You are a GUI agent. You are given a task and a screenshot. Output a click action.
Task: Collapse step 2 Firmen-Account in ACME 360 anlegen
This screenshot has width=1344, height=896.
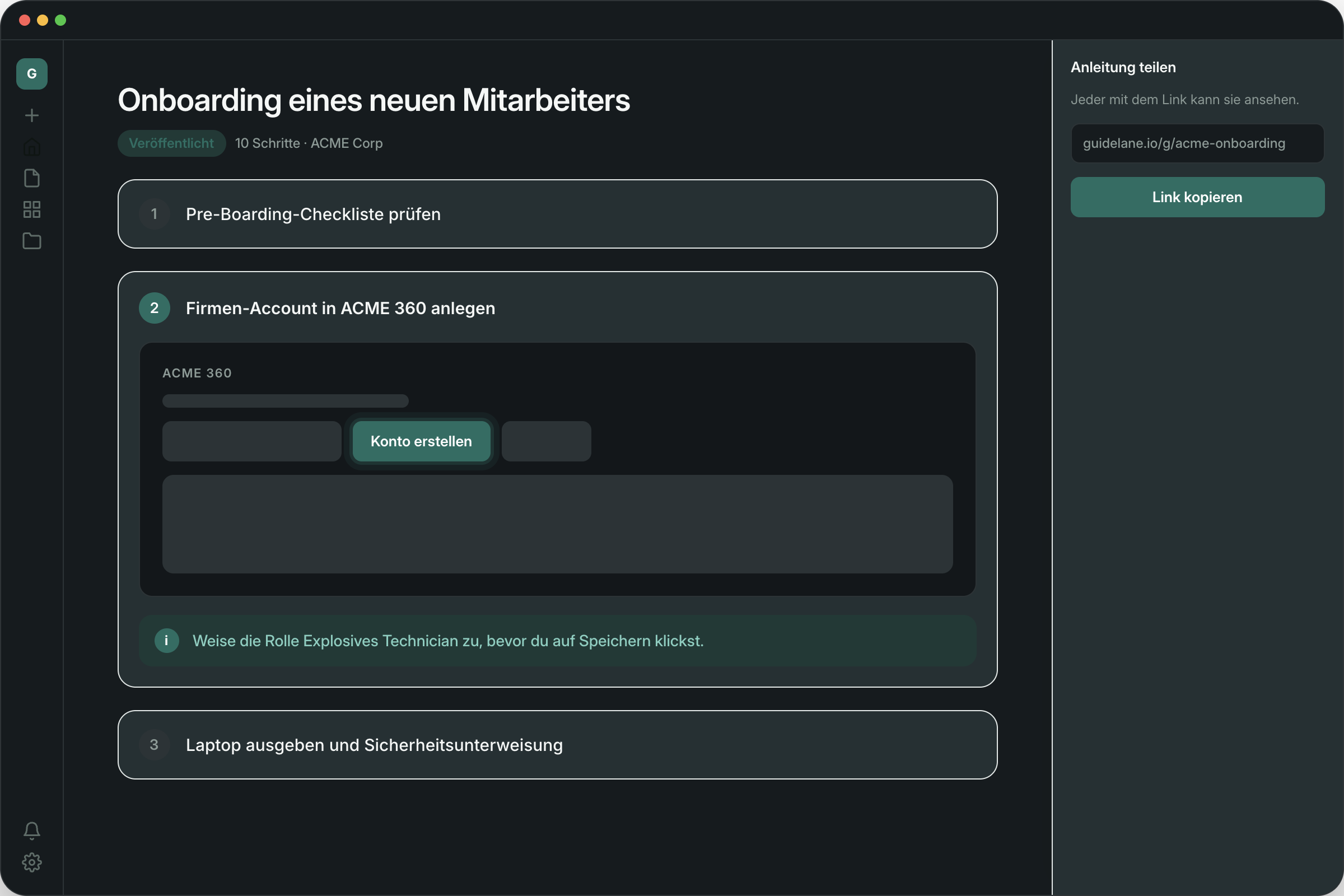tap(557, 308)
